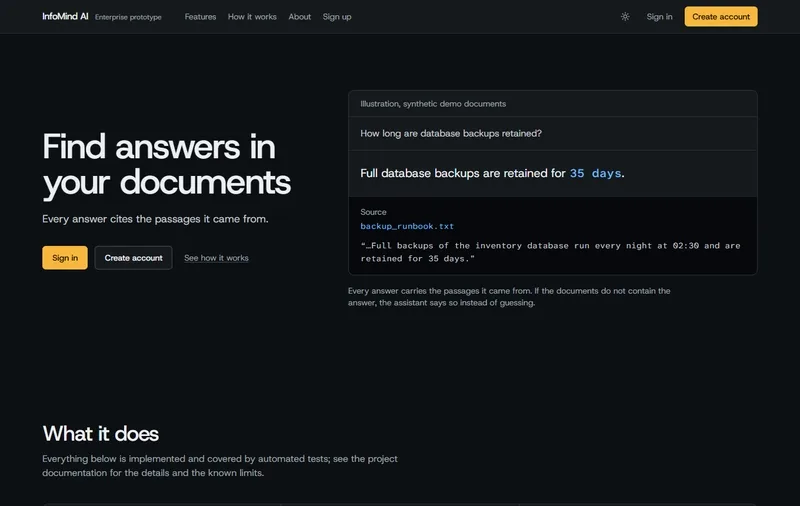
Task: Toggle the light/dark theme sun icon
Action: (x=625, y=17)
